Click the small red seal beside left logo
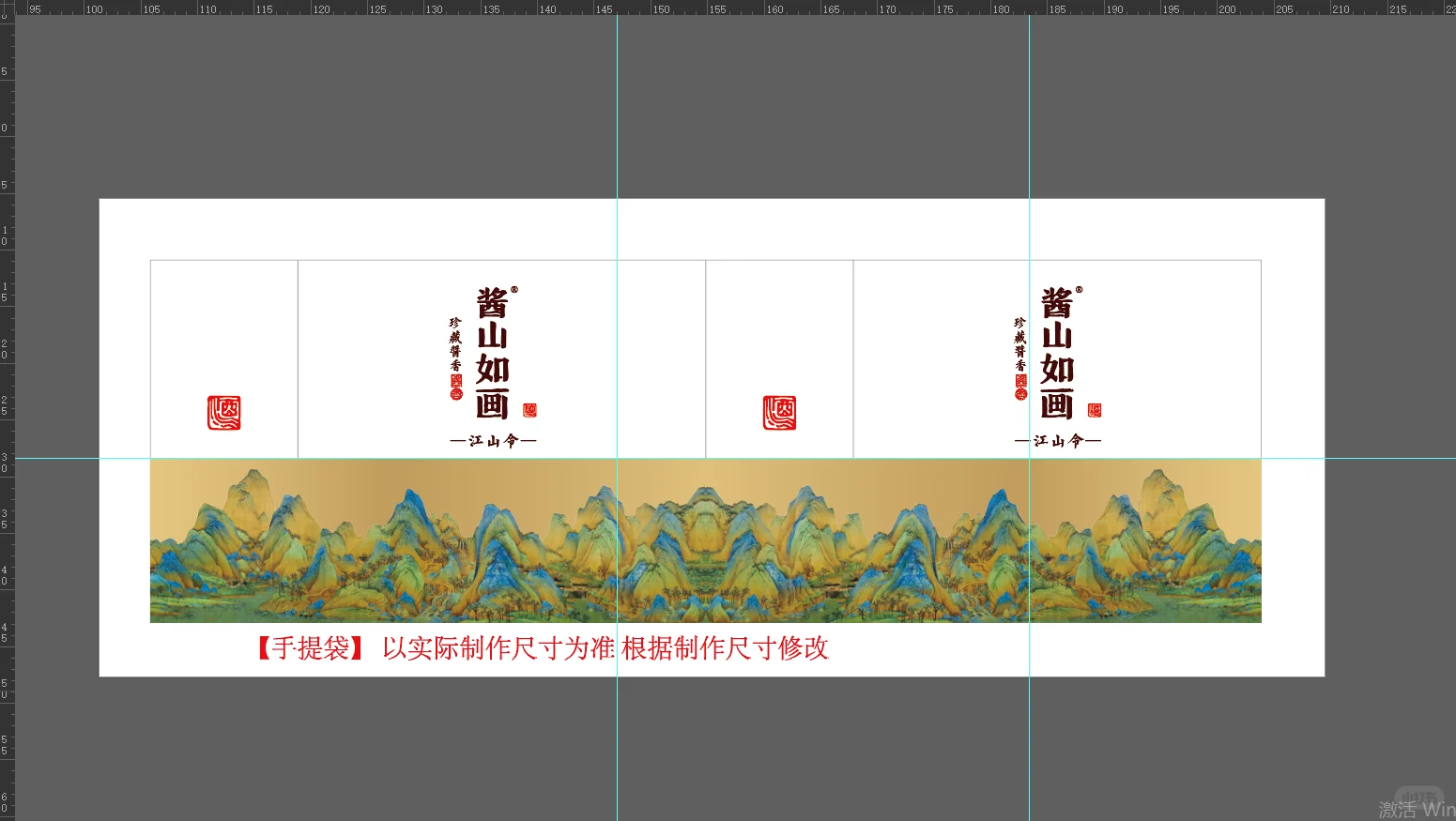 pos(529,408)
